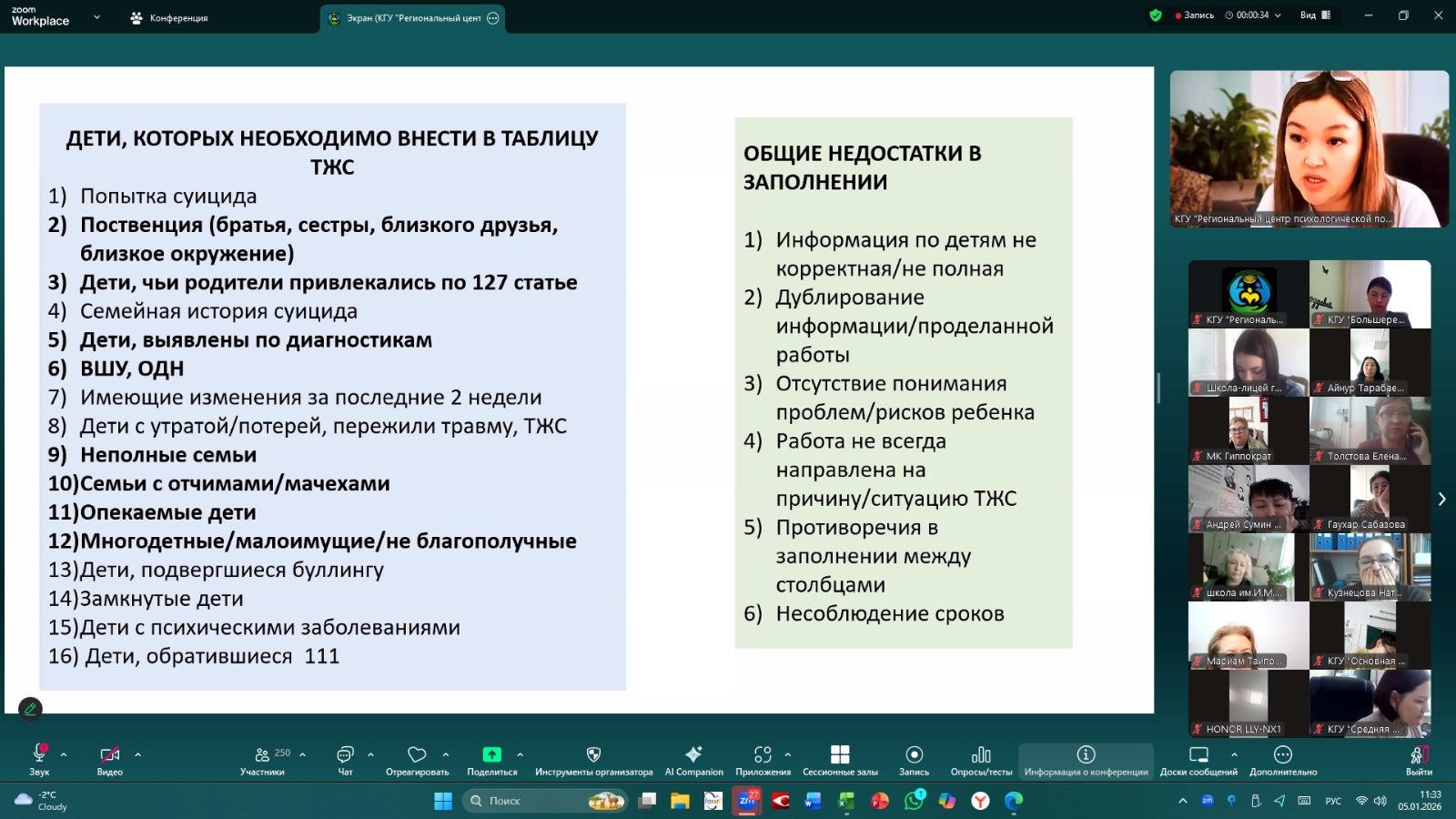Screen dimensions: 1456x819
Task: Expand video options arrow beside Видео
Action: pos(137,754)
